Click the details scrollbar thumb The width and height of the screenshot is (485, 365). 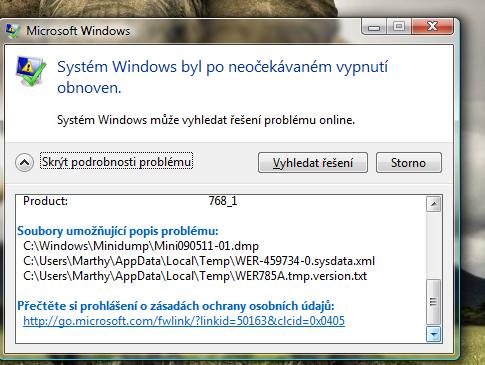coord(434,302)
